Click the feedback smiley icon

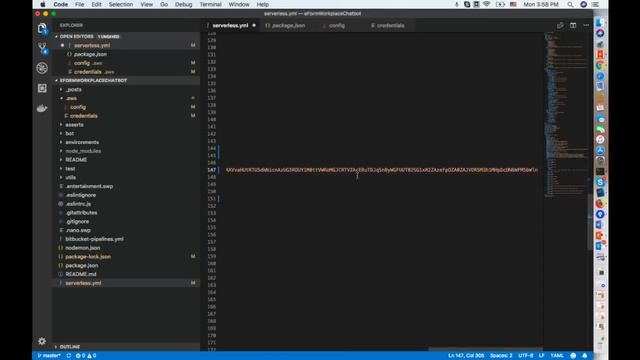pyautogui.click(x=573, y=356)
